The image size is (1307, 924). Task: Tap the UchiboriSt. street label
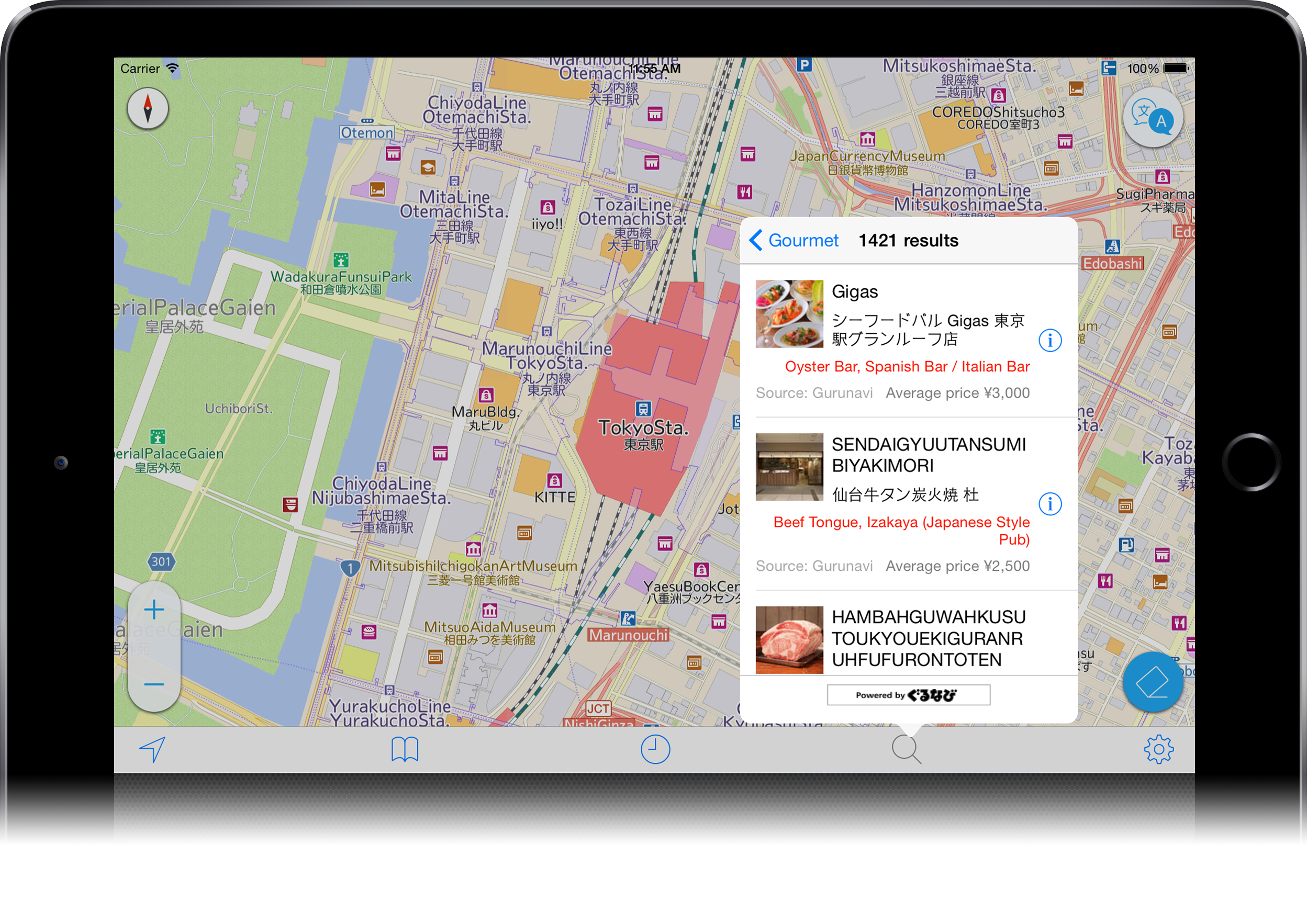coord(239,409)
